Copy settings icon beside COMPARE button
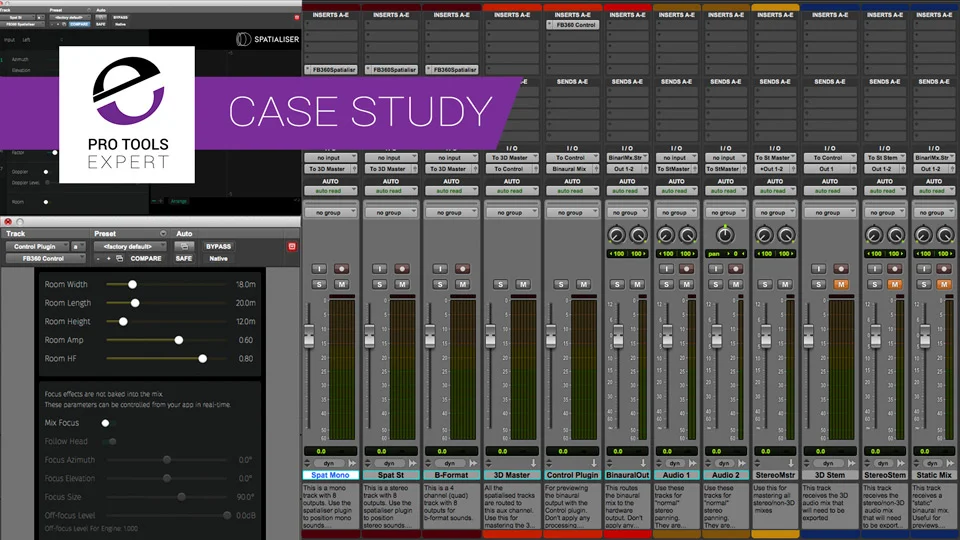 click(120, 258)
